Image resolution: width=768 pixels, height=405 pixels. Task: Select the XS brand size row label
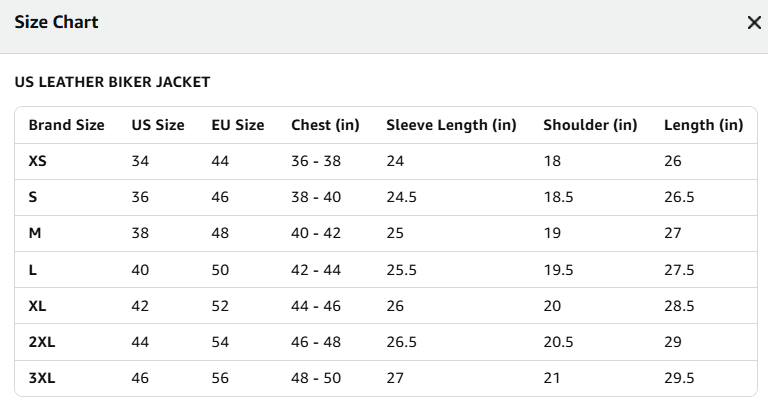click(37, 161)
